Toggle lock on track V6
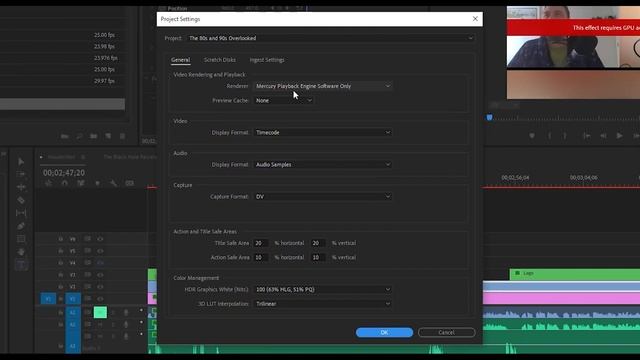 coord(60,239)
